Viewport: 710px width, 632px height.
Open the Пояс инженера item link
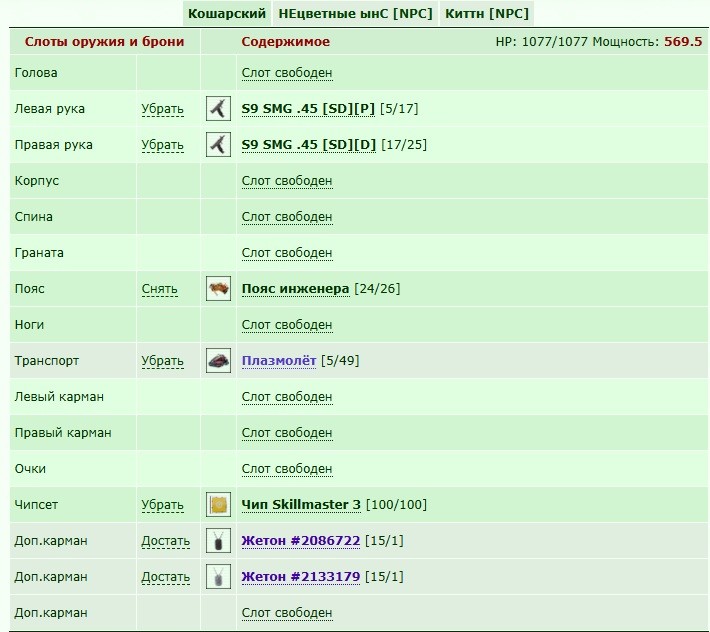[x=295, y=288]
